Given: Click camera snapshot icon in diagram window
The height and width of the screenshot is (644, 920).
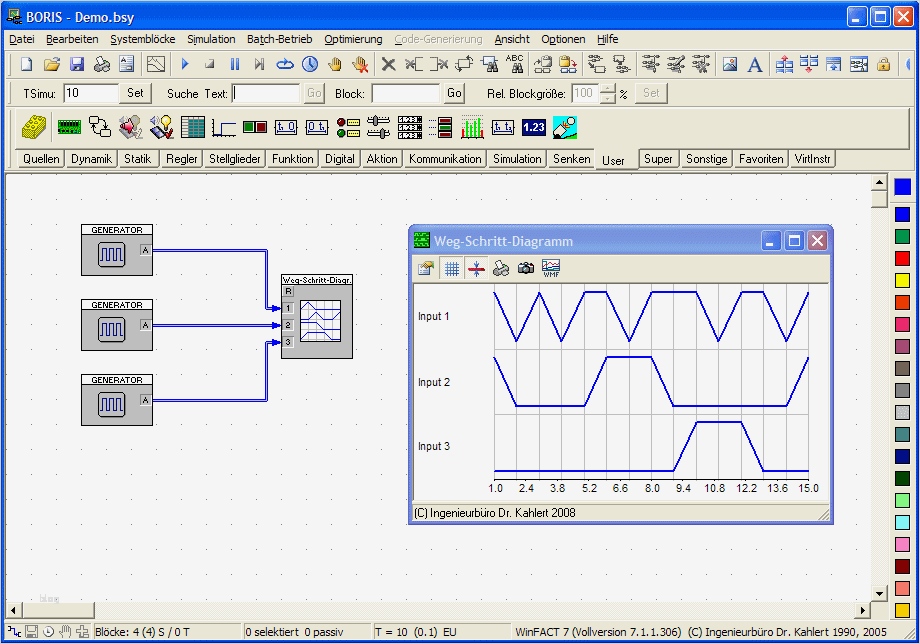Looking at the screenshot, I should 526,268.
